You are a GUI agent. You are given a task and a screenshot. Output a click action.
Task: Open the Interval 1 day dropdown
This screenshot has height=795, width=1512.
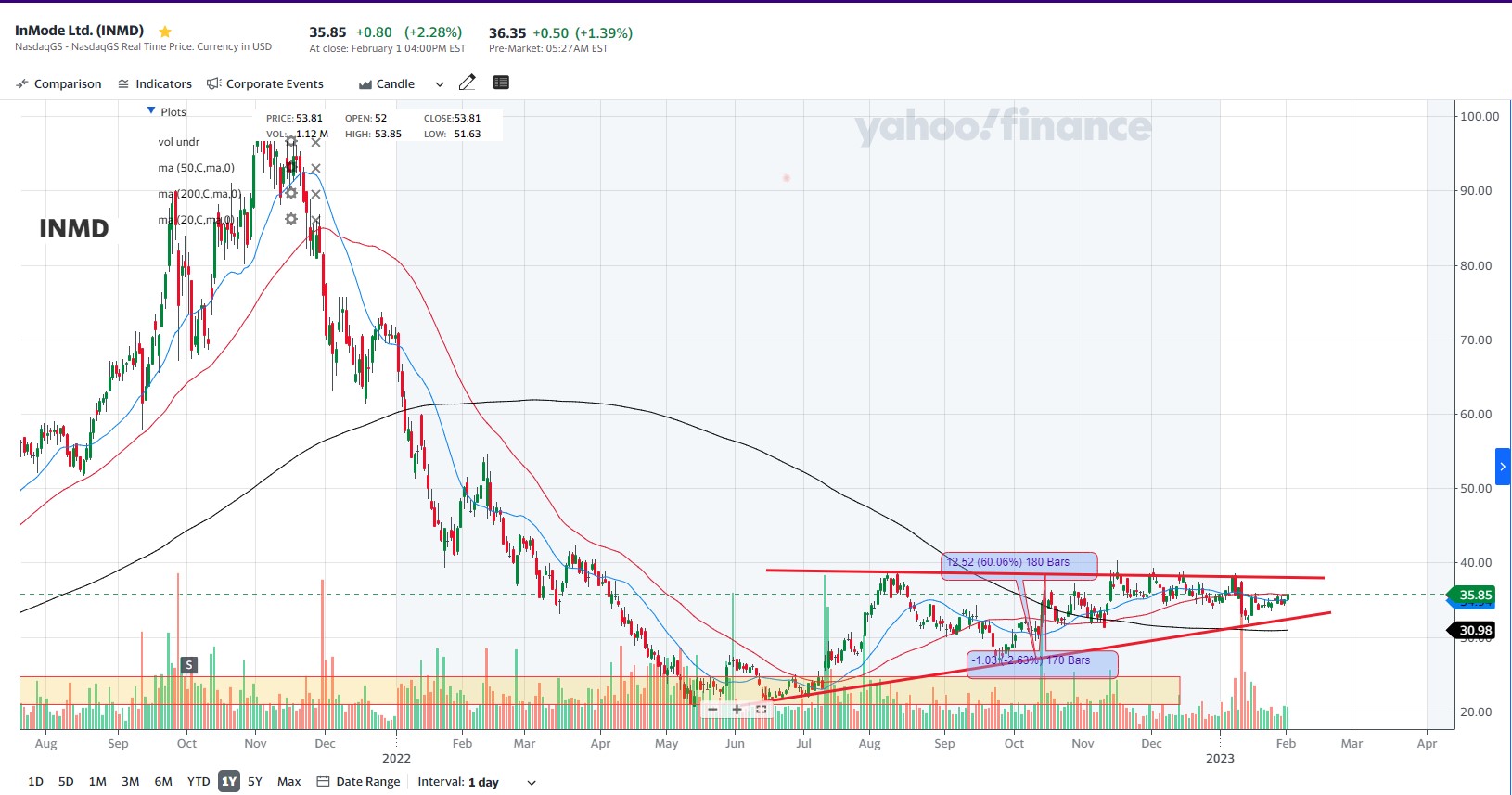coord(477,782)
